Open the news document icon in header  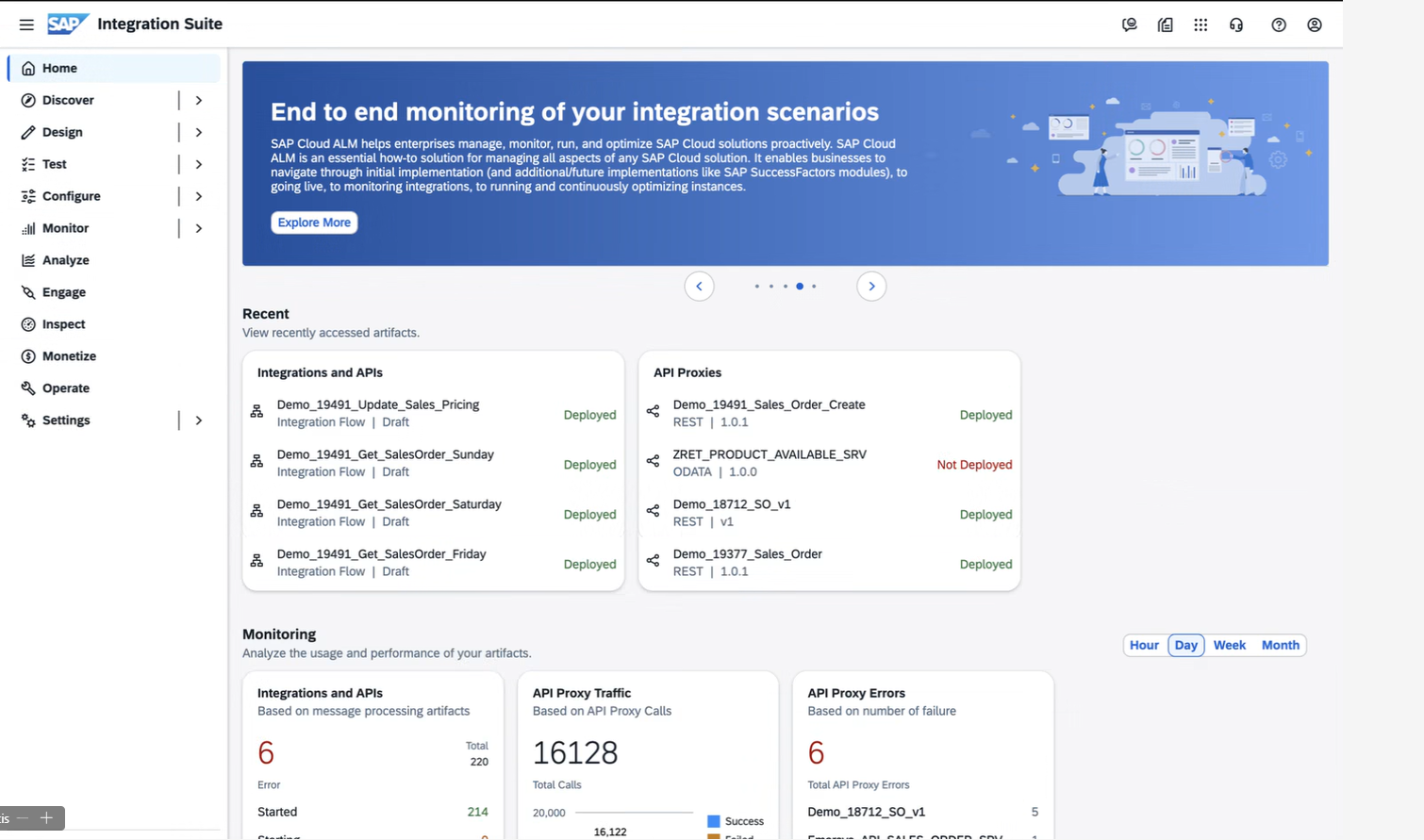point(1166,25)
